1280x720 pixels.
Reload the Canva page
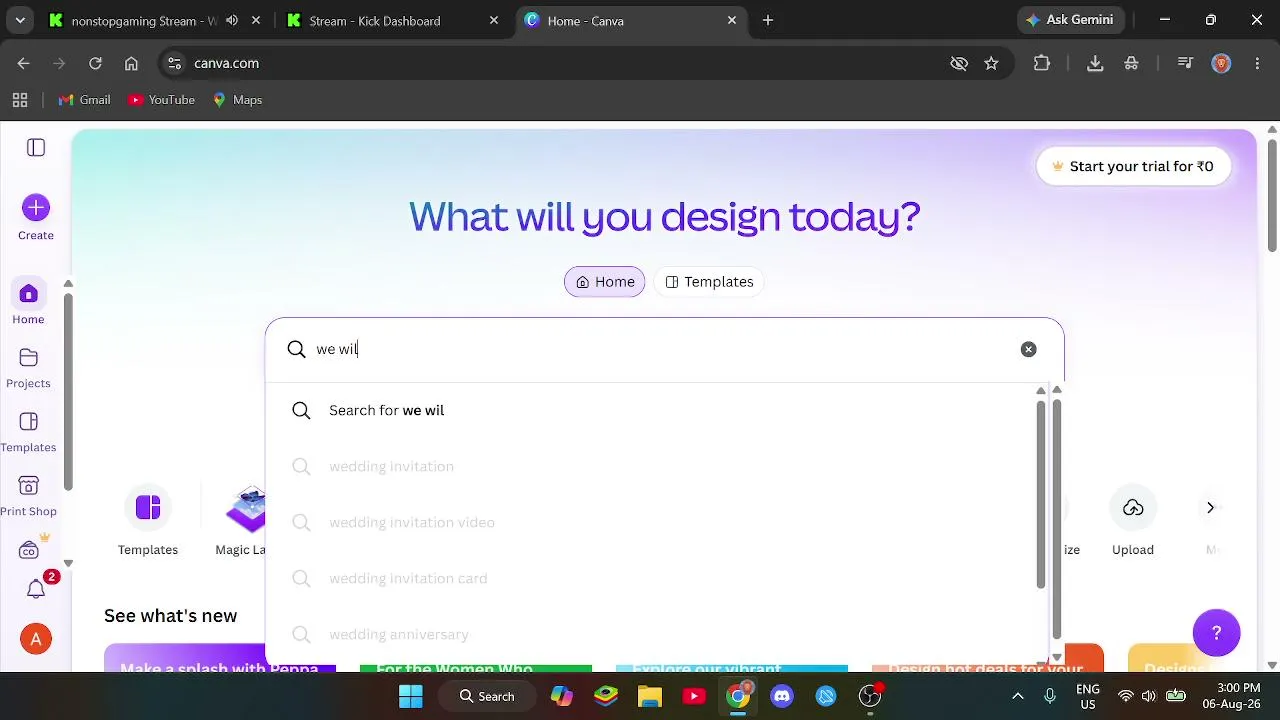(95, 63)
